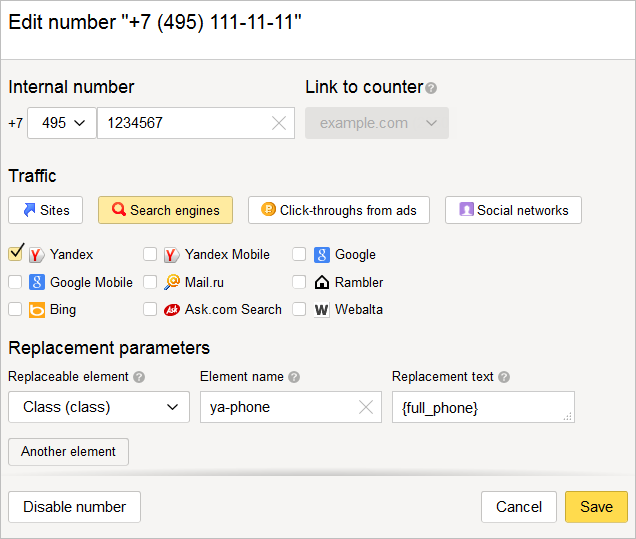Click the Another element button
This screenshot has height=539, width=636.
[69, 451]
